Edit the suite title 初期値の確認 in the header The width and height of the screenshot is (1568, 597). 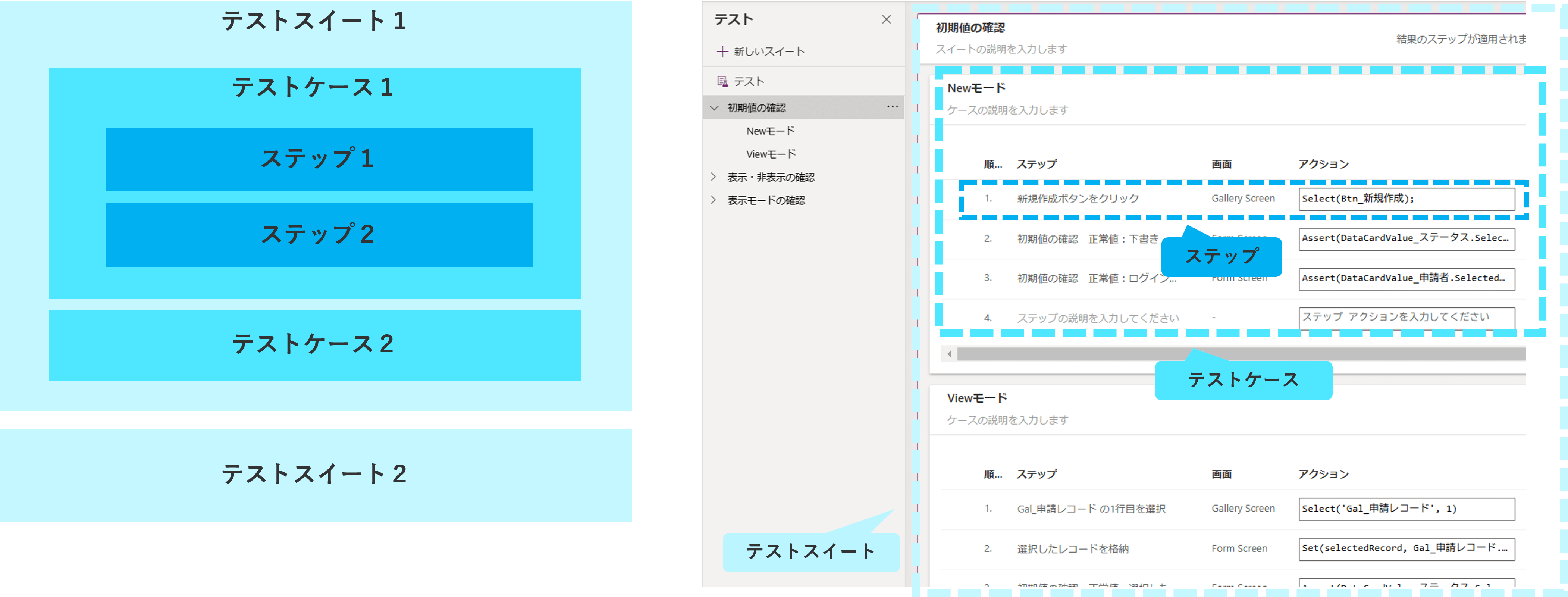pos(970,28)
